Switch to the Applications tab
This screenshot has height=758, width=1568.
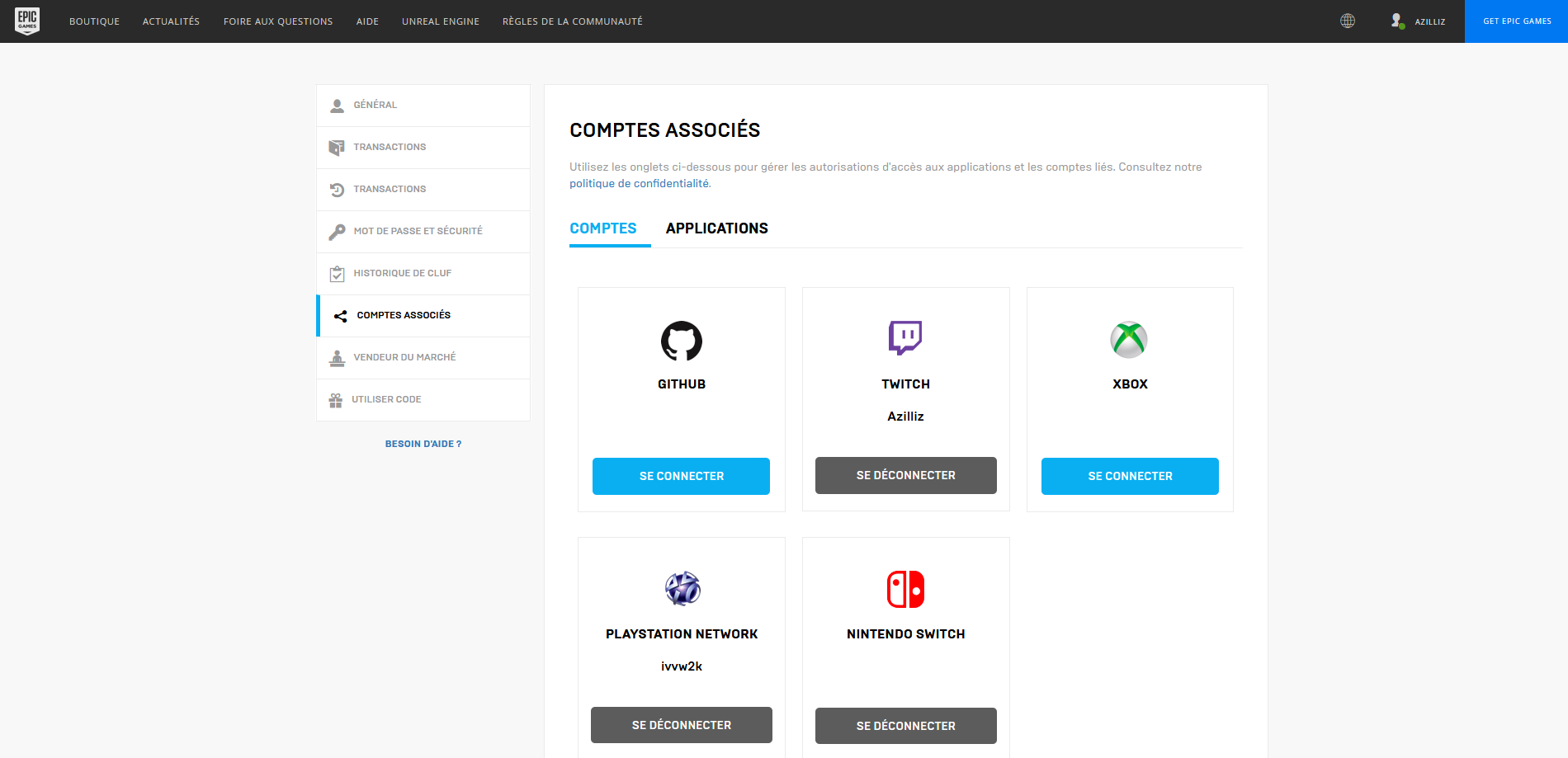tap(717, 228)
